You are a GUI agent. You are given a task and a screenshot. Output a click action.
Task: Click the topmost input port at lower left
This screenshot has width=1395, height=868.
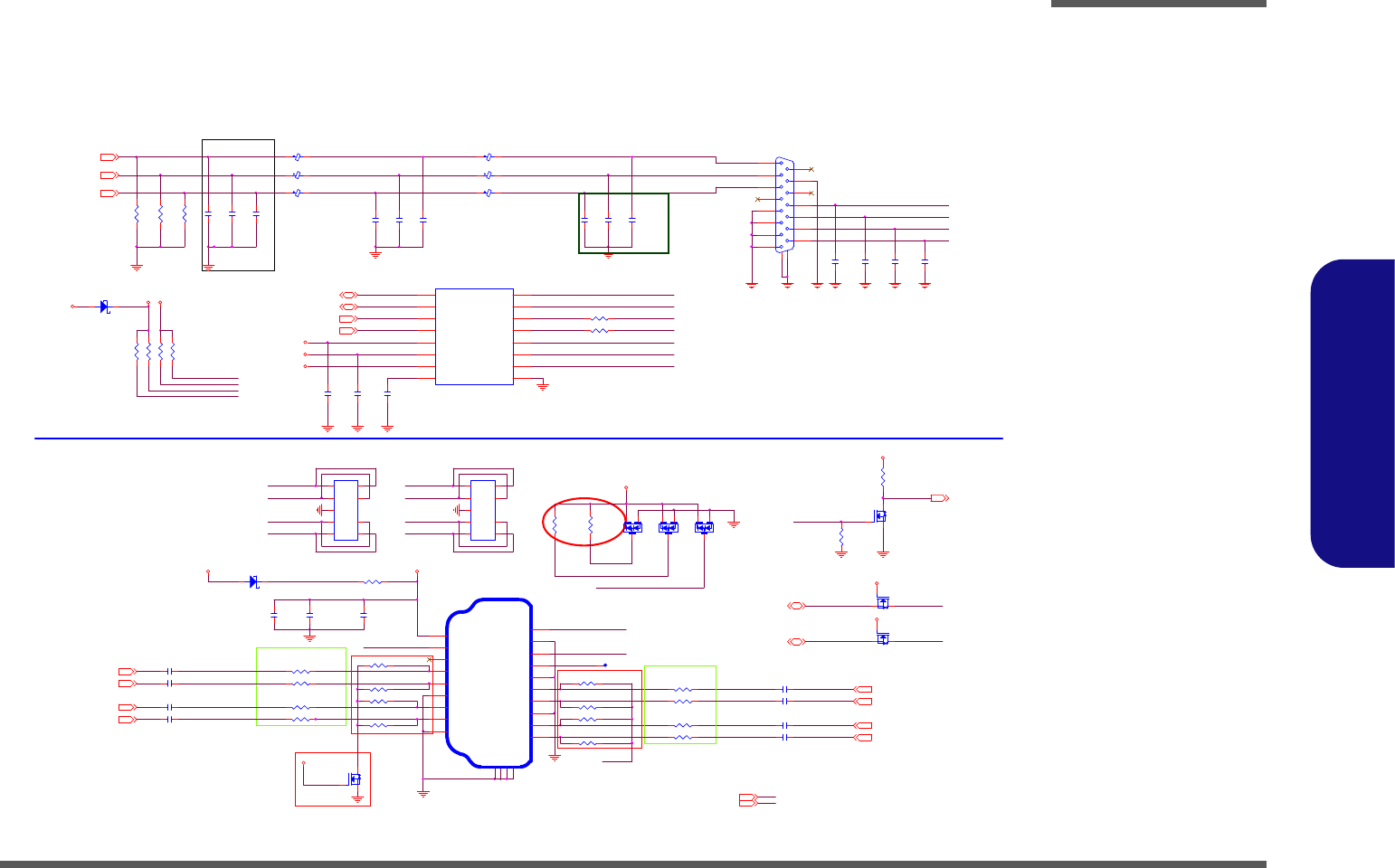pos(128,672)
